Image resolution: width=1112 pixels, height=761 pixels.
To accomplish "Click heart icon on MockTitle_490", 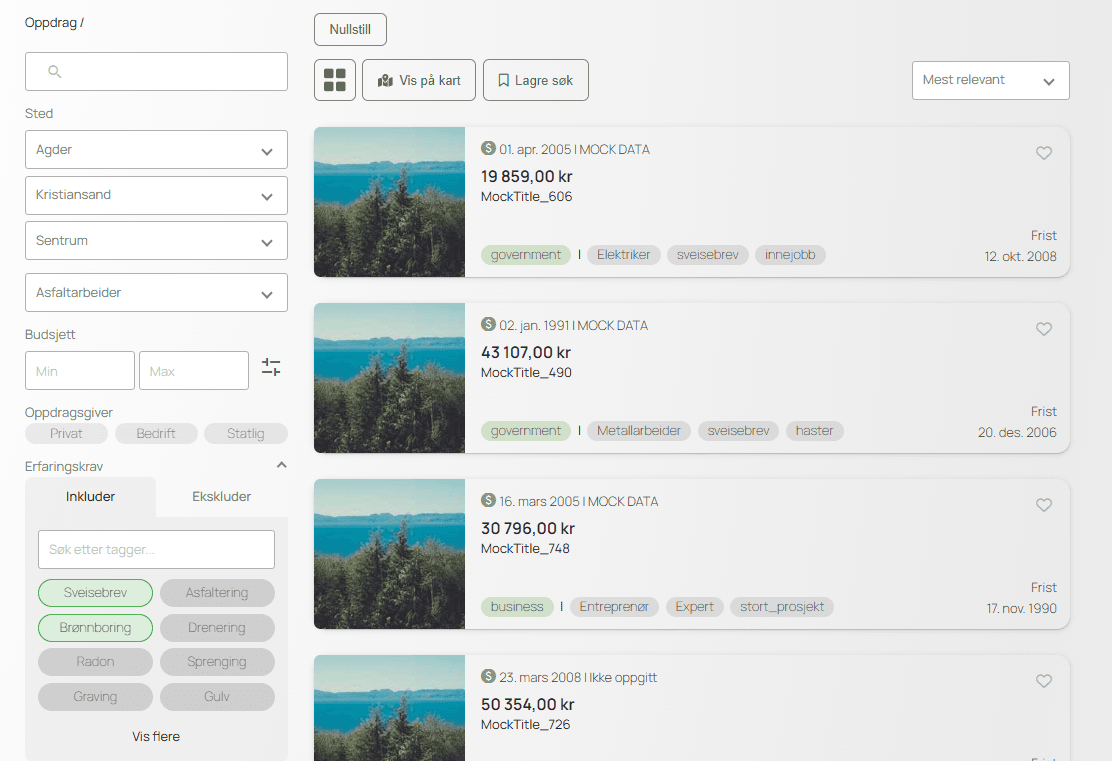I will [x=1043, y=329].
